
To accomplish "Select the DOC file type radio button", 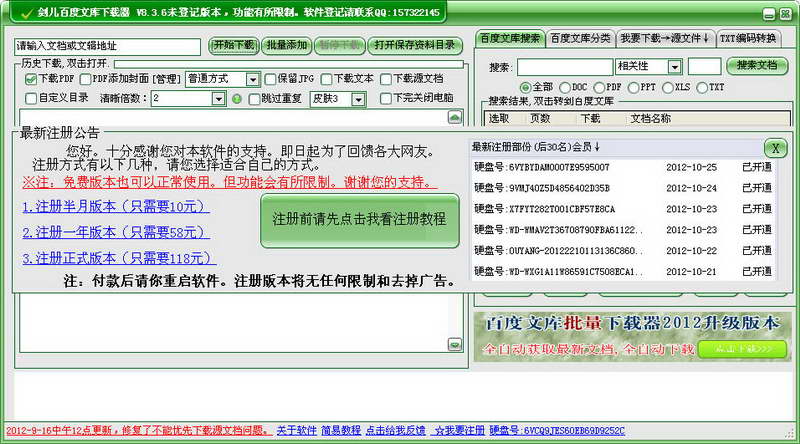I will pyautogui.click(x=567, y=87).
